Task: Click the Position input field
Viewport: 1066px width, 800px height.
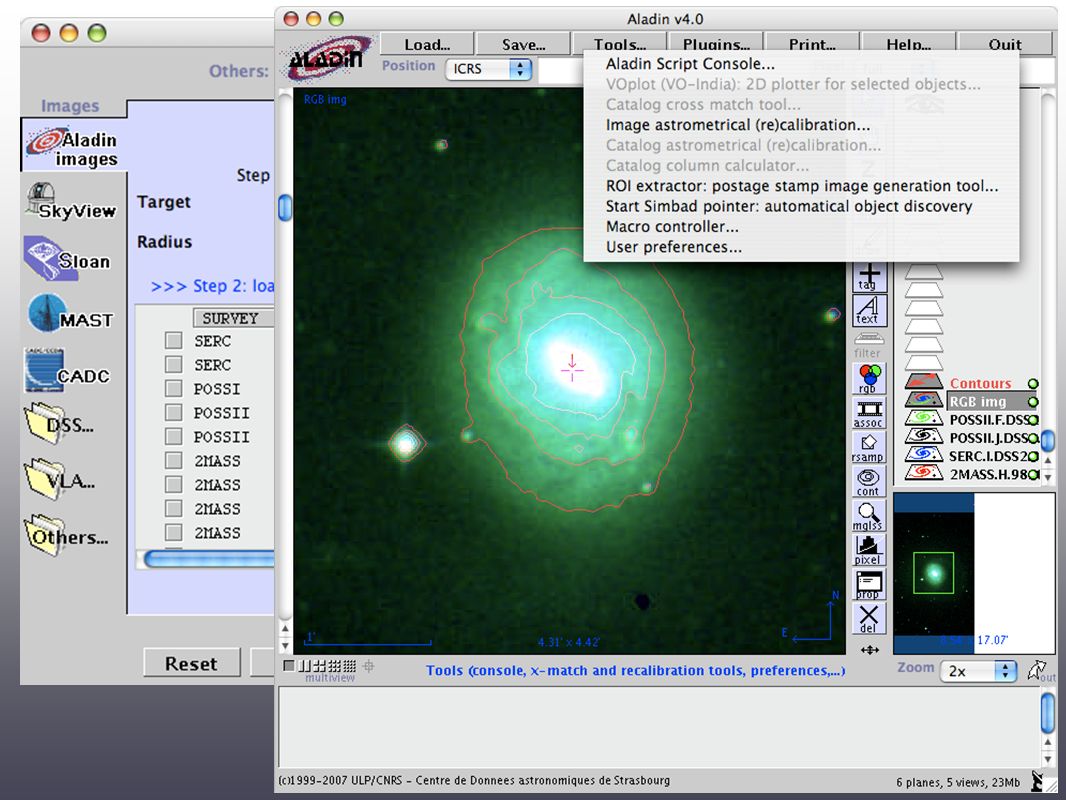Action: [x=560, y=69]
